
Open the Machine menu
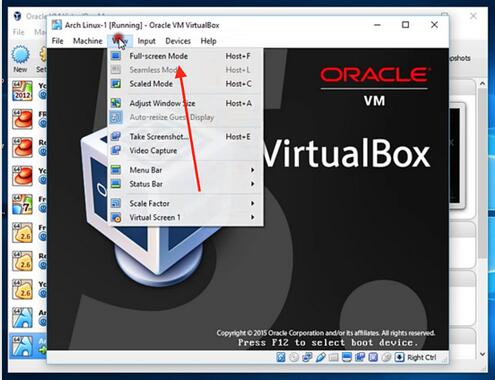tap(88, 41)
